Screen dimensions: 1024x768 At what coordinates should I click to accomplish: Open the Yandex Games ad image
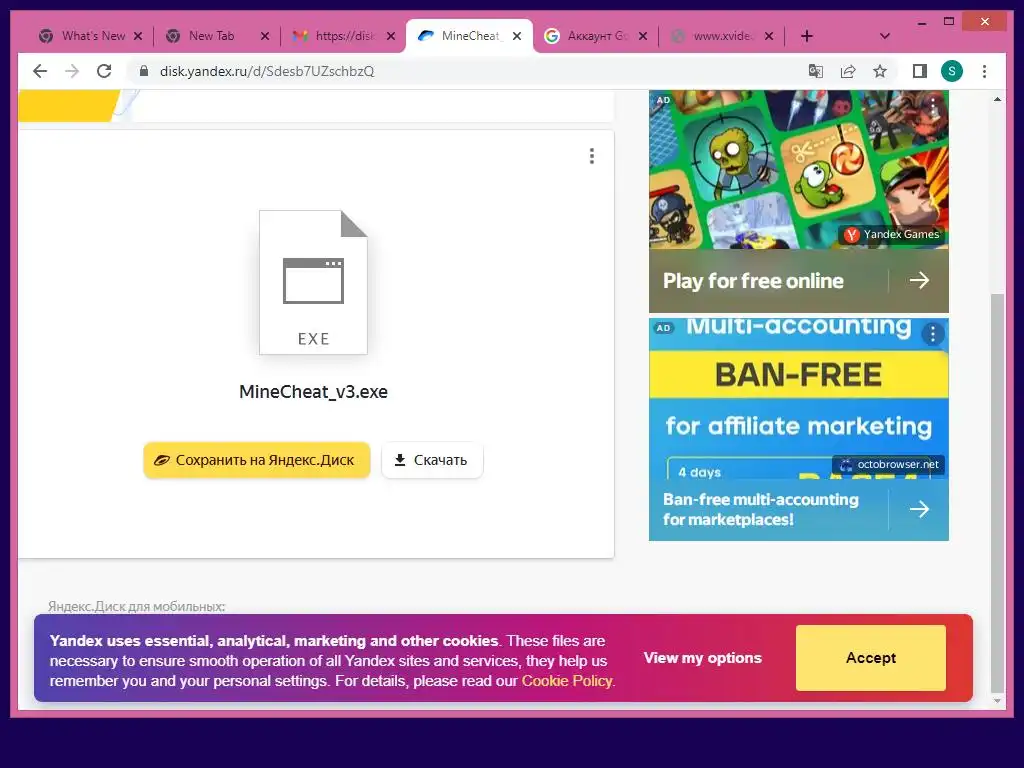pos(799,170)
